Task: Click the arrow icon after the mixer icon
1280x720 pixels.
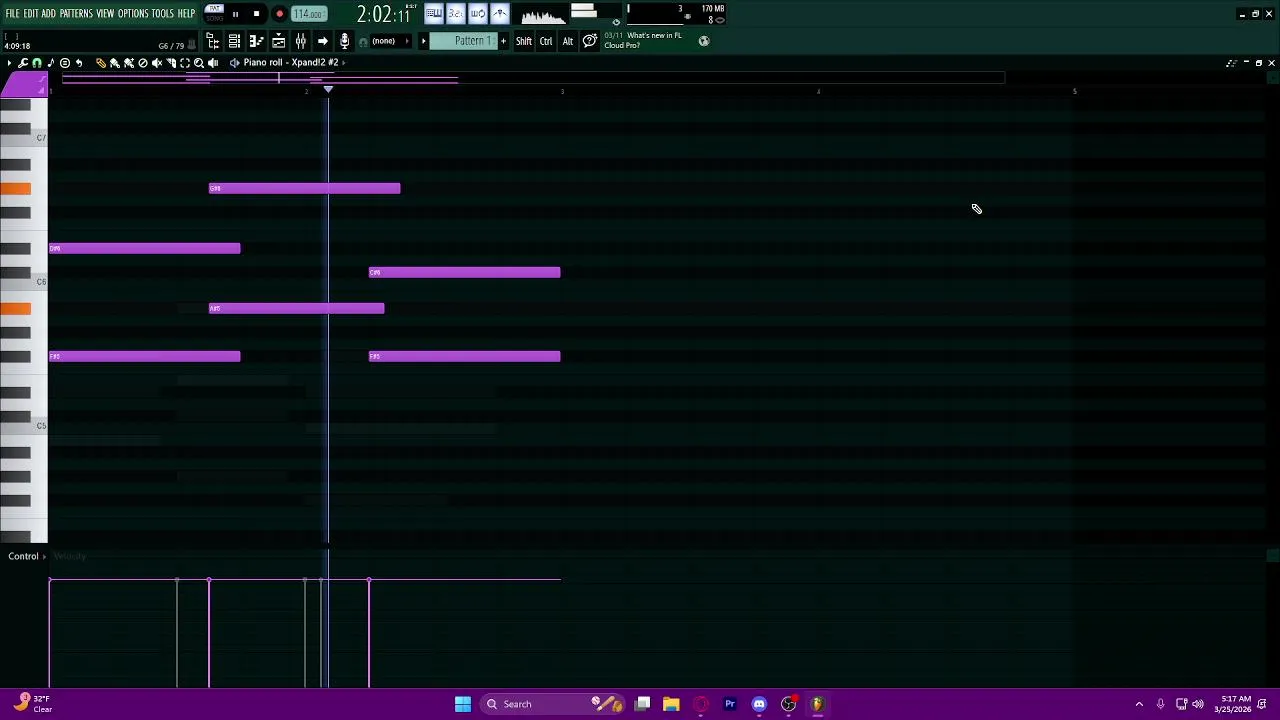Action: pos(322,41)
